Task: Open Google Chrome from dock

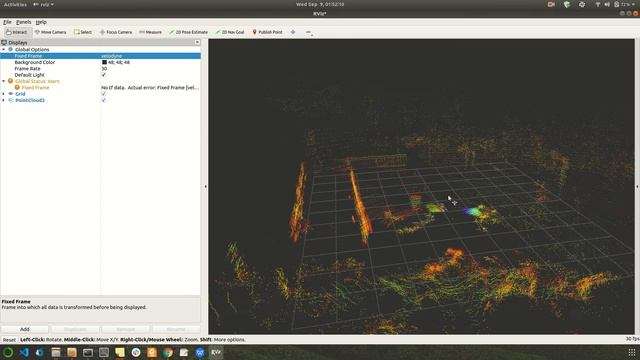Action: pyautogui.click(x=168, y=352)
